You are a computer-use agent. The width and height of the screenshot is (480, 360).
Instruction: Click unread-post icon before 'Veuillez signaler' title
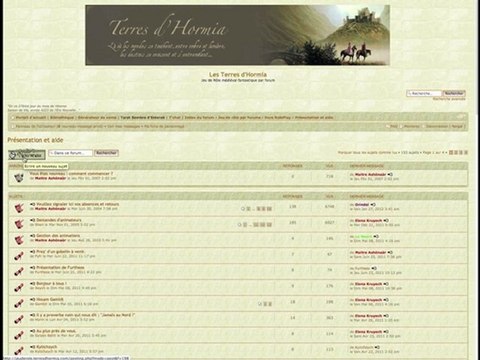point(33,204)
